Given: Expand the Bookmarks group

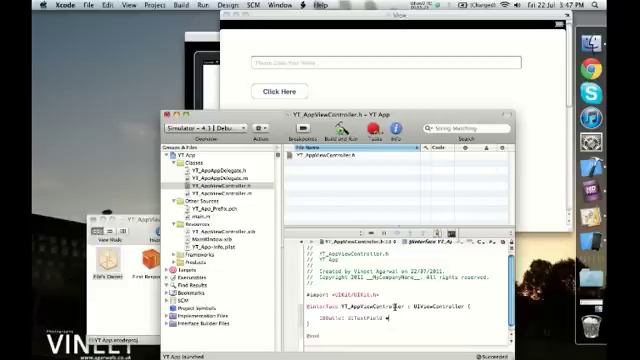Looking at the screenshot, I should (167, 293).
